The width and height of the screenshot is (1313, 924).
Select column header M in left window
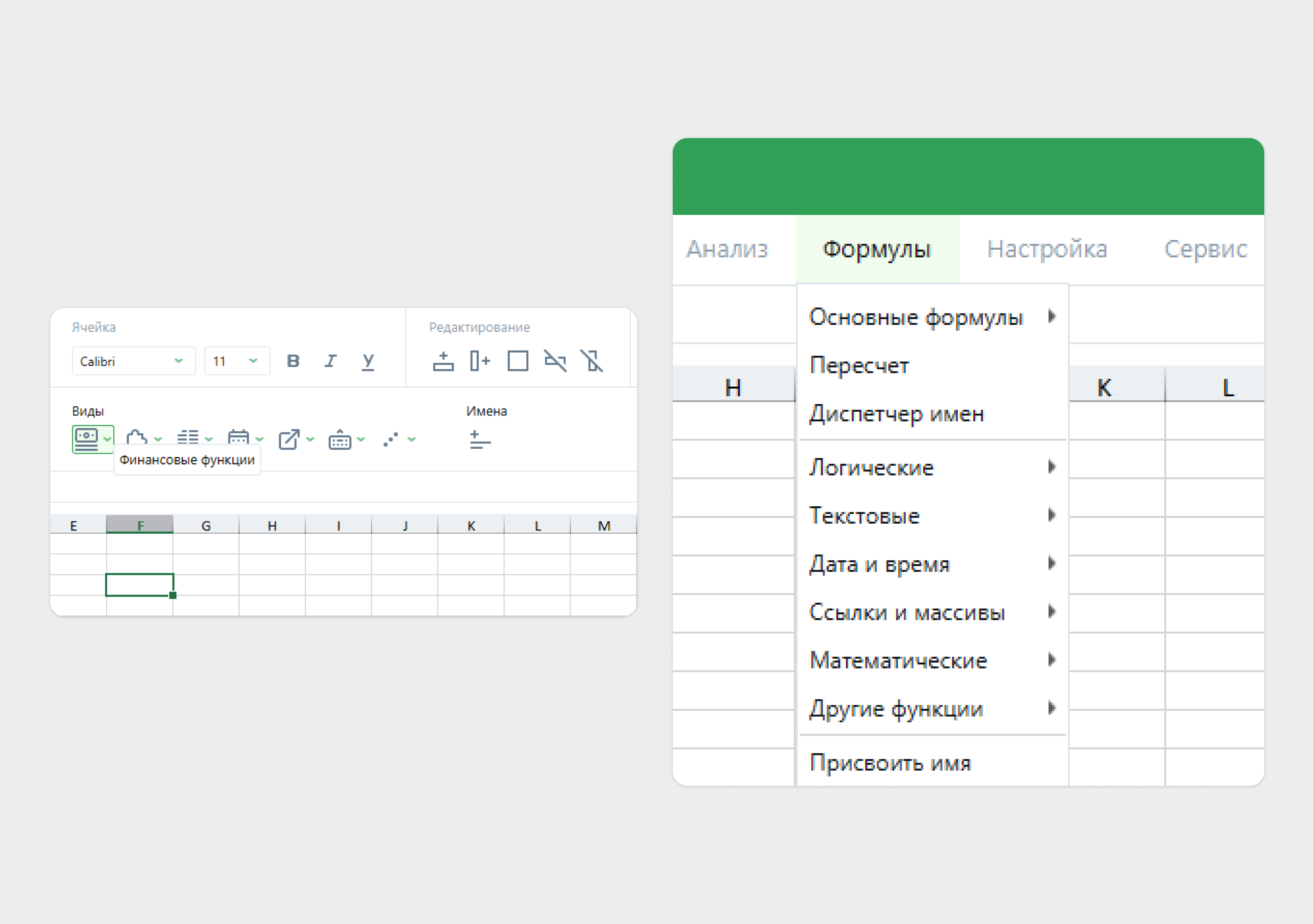(x=604, y=525)
